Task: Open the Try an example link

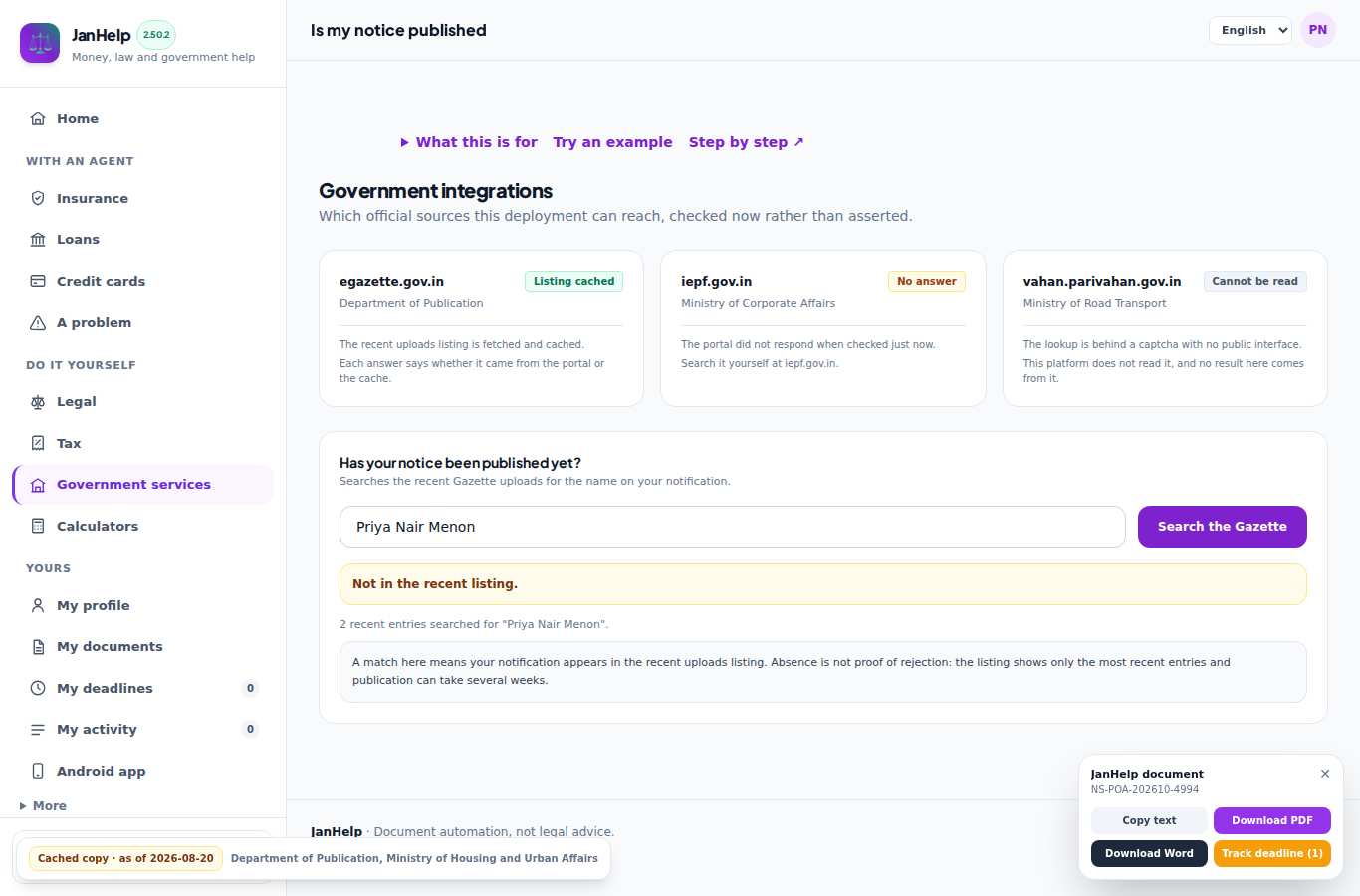Action: click(x=612, y=142)
